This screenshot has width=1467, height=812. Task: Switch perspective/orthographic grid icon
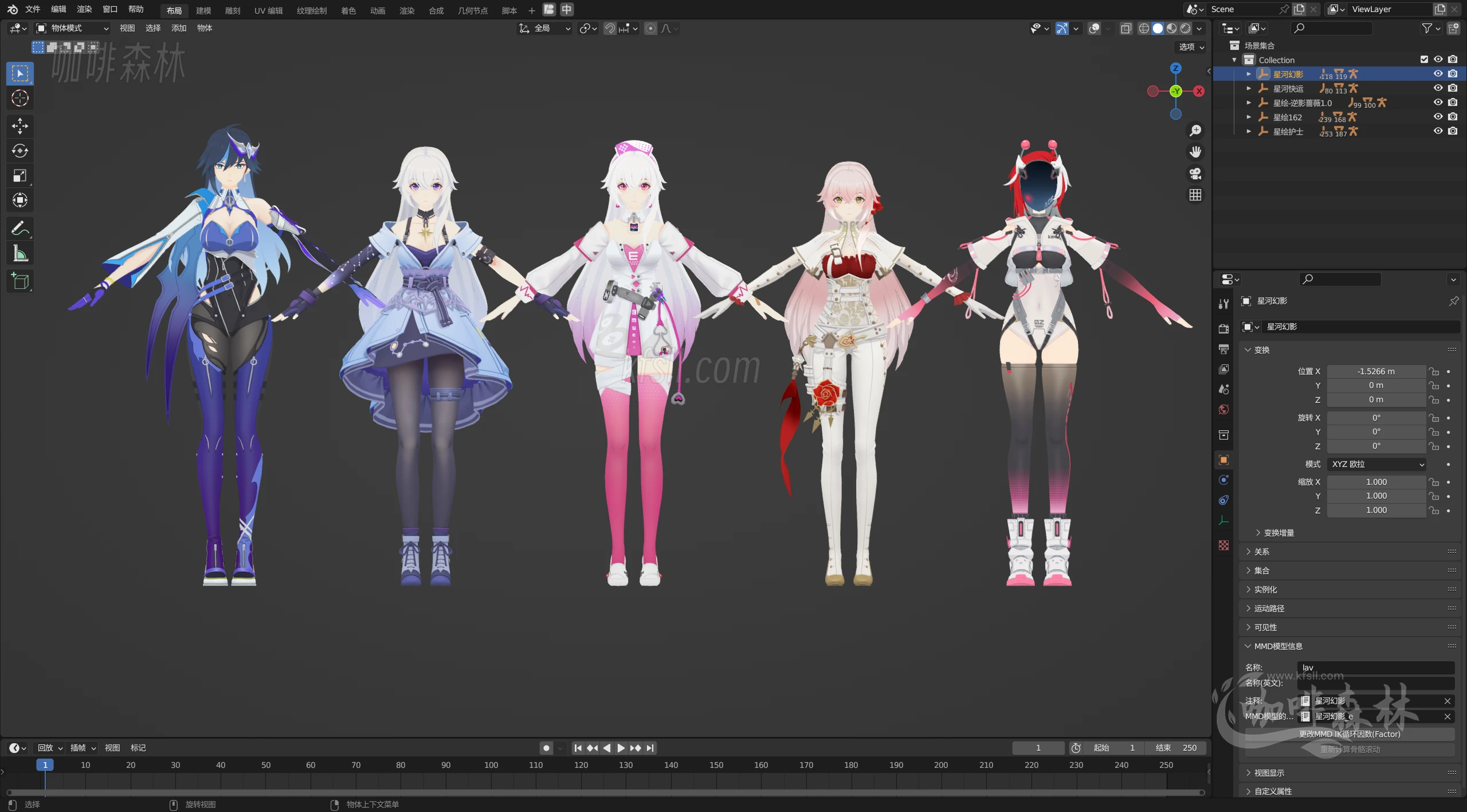tap(1195, 195)
